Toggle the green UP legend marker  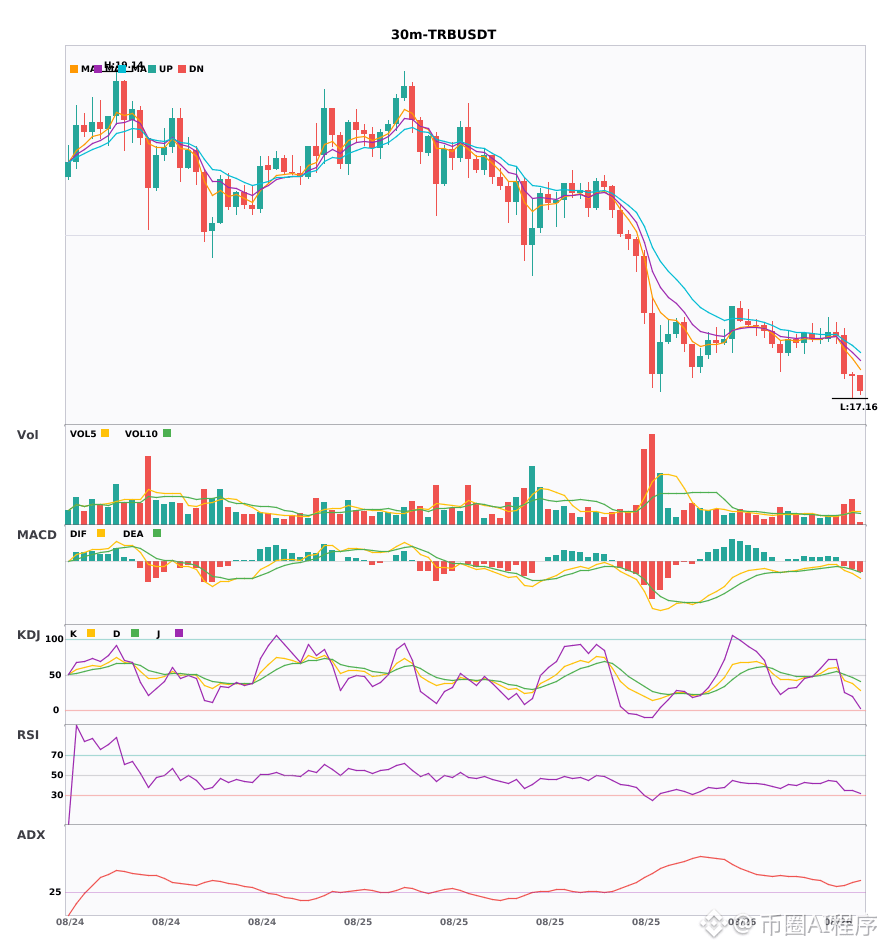[152, 69]
